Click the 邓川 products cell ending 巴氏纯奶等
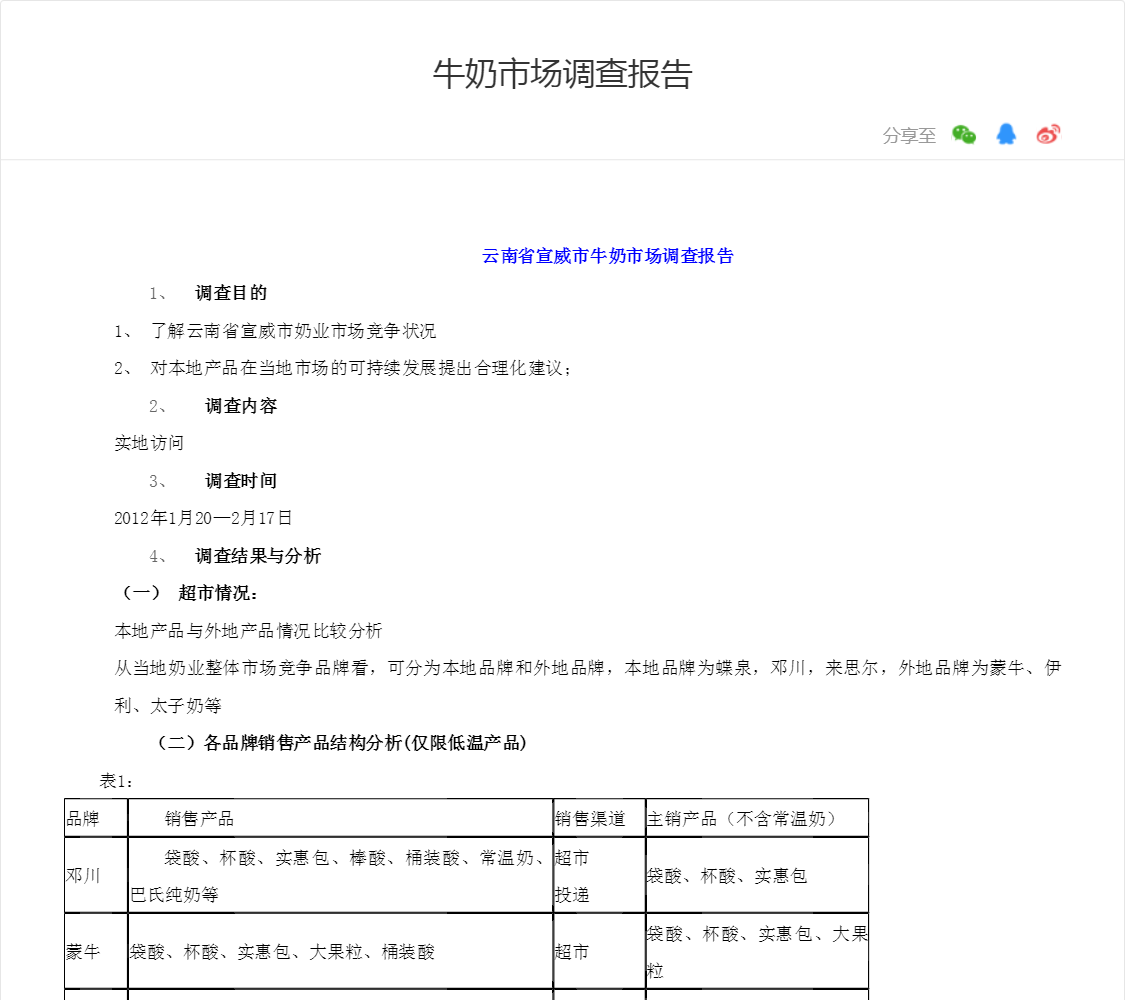 (341, 875)
